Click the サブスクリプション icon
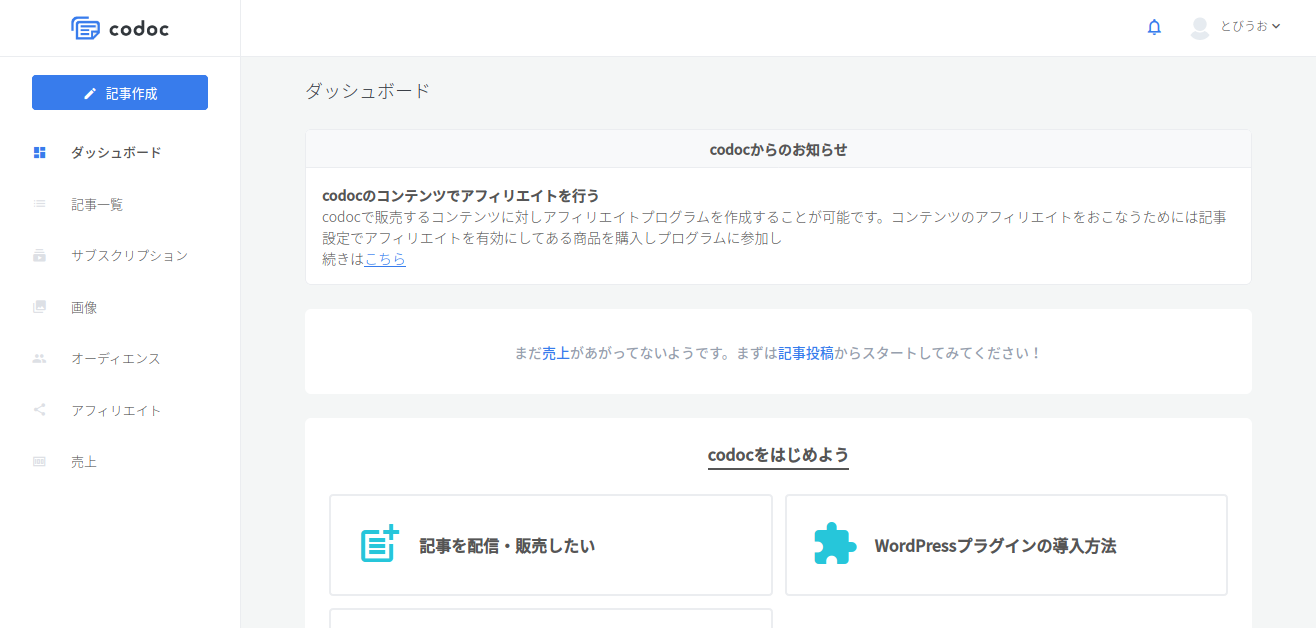Screen dimensions: 1316x628 tap(40, 256)
